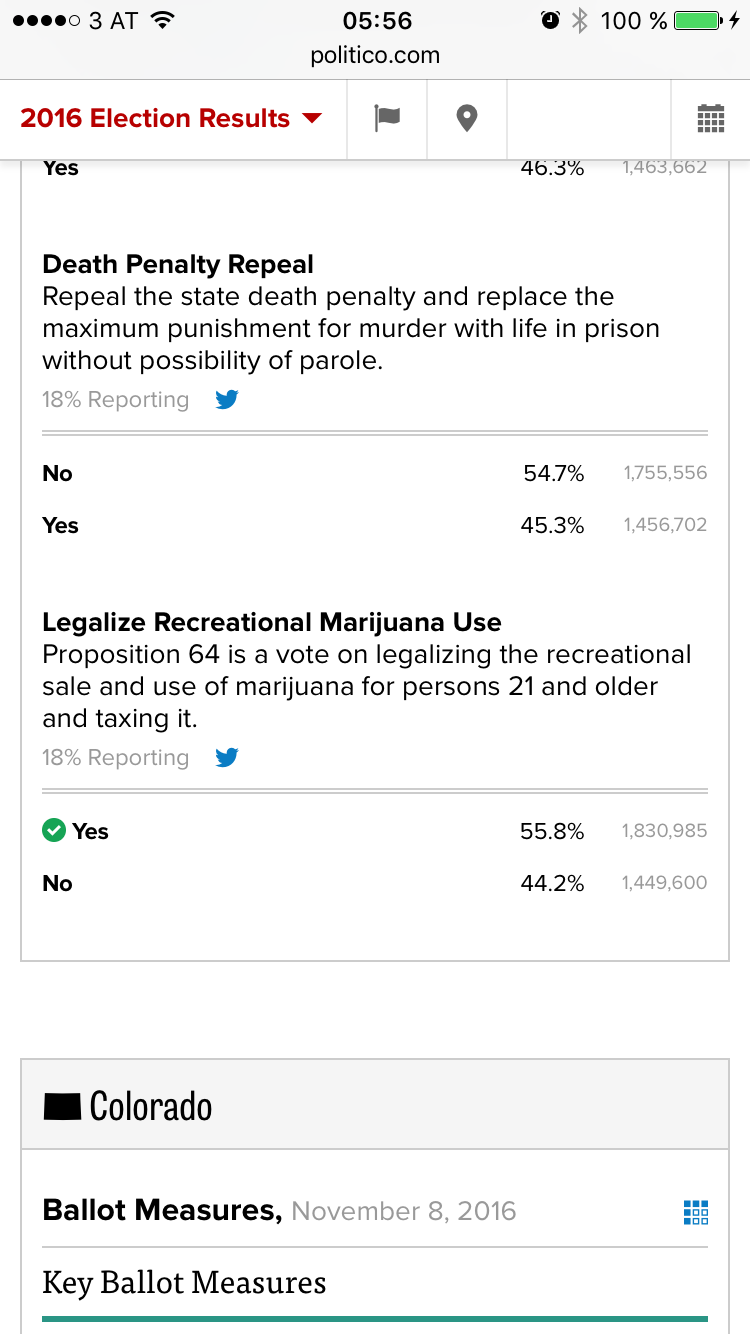Tap Twitter icon under Death Penalty Repeal
Image resolution: width=750 pixels, height=1334 pixels.
tap(227, 400)
